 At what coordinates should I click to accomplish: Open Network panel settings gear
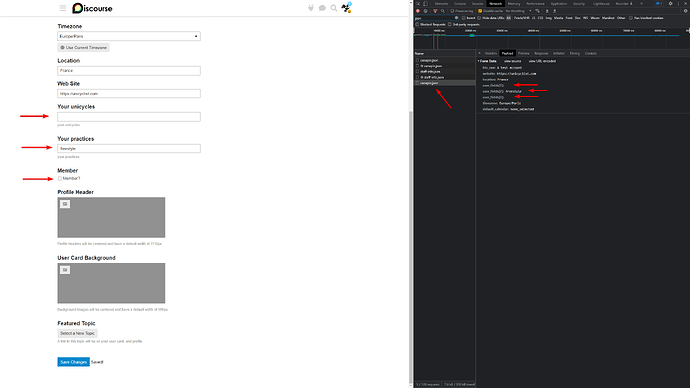[685, 11]
